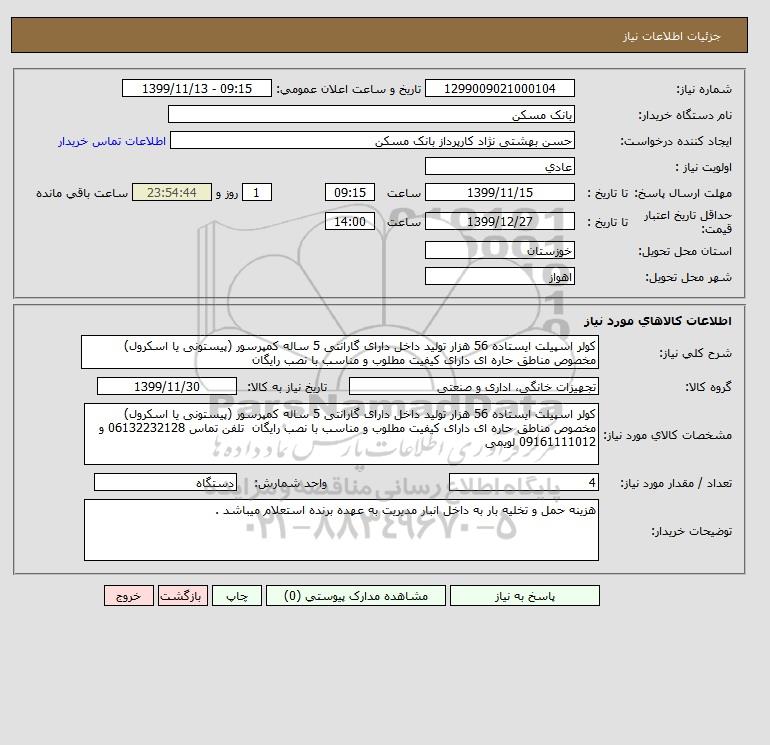
Task: Click the چاپ print button
Action: point(237,596)
